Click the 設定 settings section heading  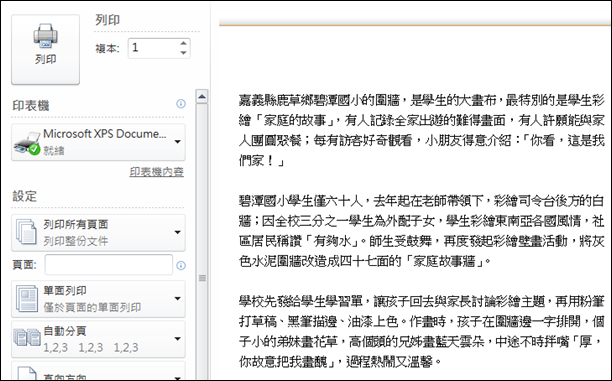25,196
